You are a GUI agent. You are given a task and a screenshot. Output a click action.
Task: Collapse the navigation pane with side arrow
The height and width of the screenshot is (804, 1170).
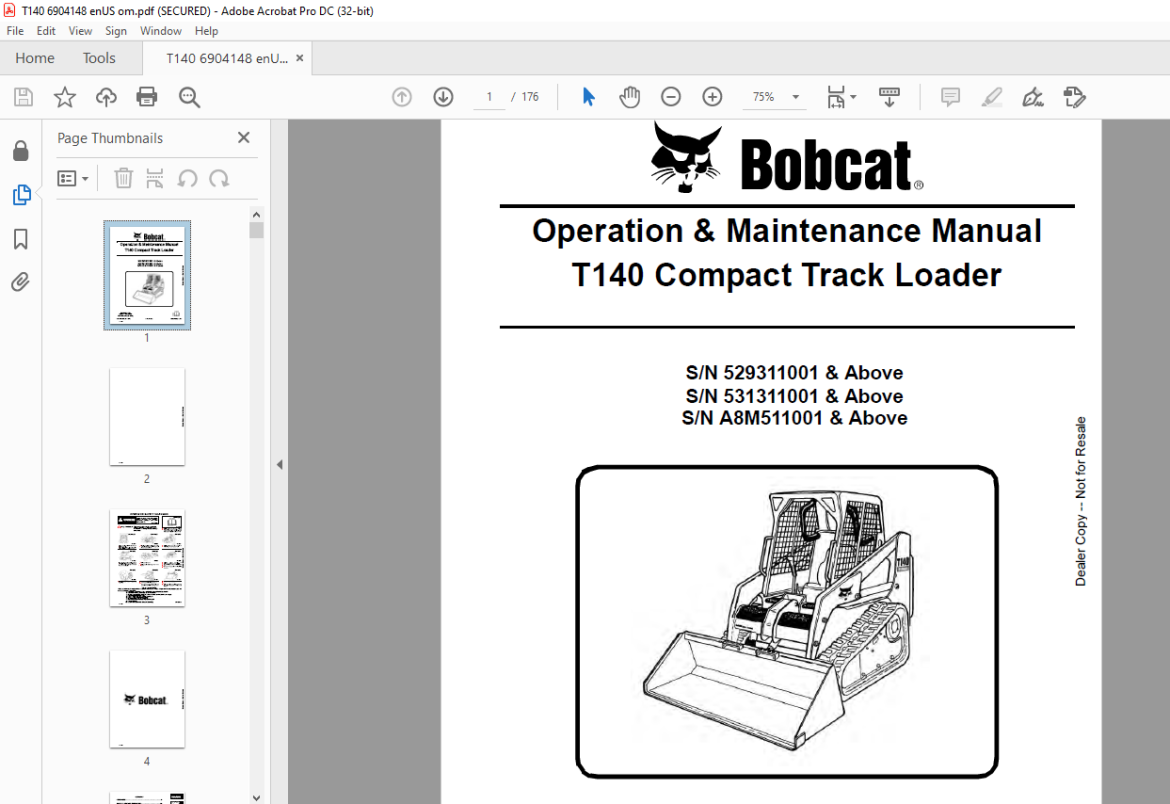click(280, 464)
